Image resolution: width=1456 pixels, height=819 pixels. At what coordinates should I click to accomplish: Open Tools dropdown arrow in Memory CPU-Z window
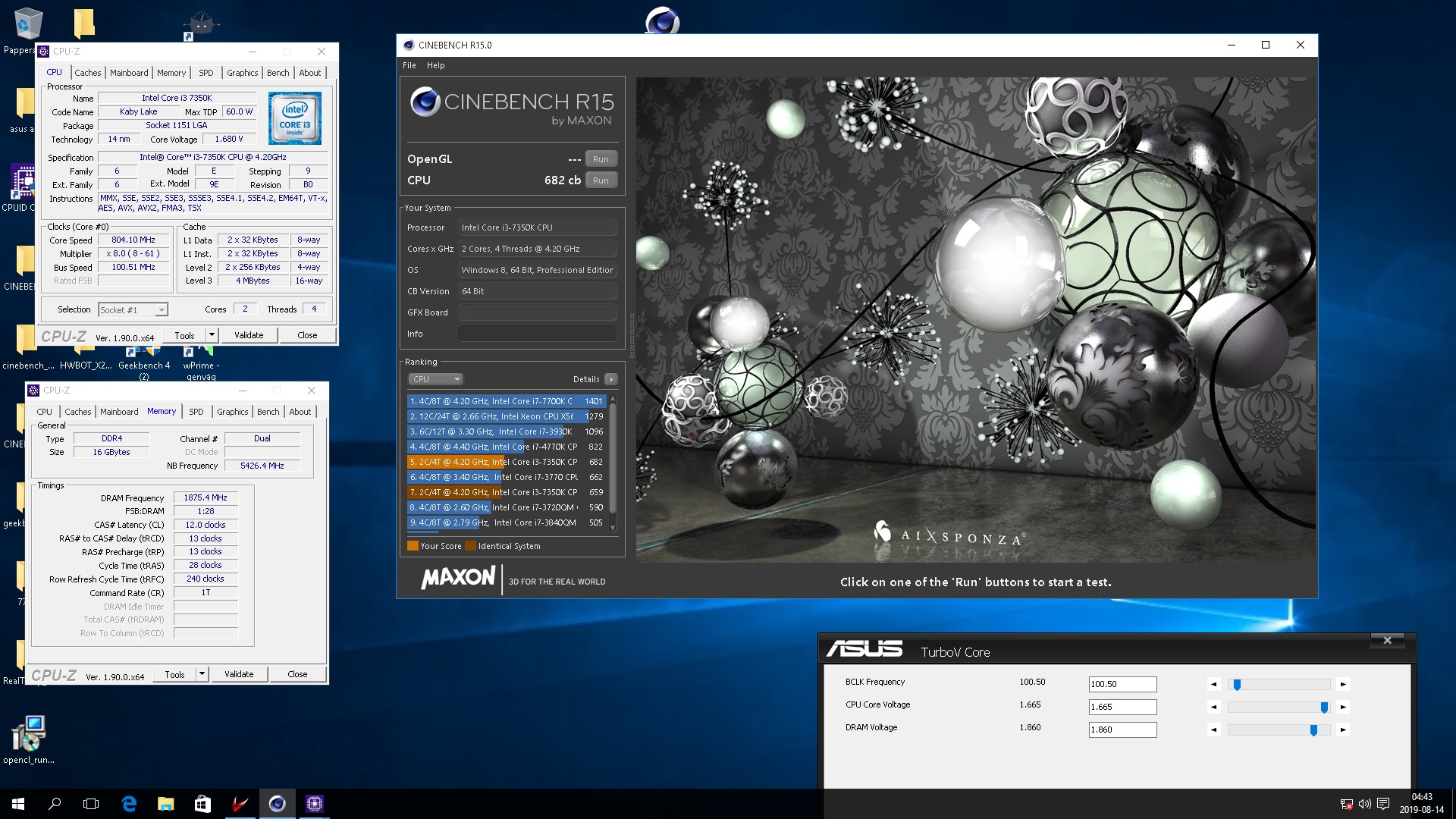(x=202, y=674)
